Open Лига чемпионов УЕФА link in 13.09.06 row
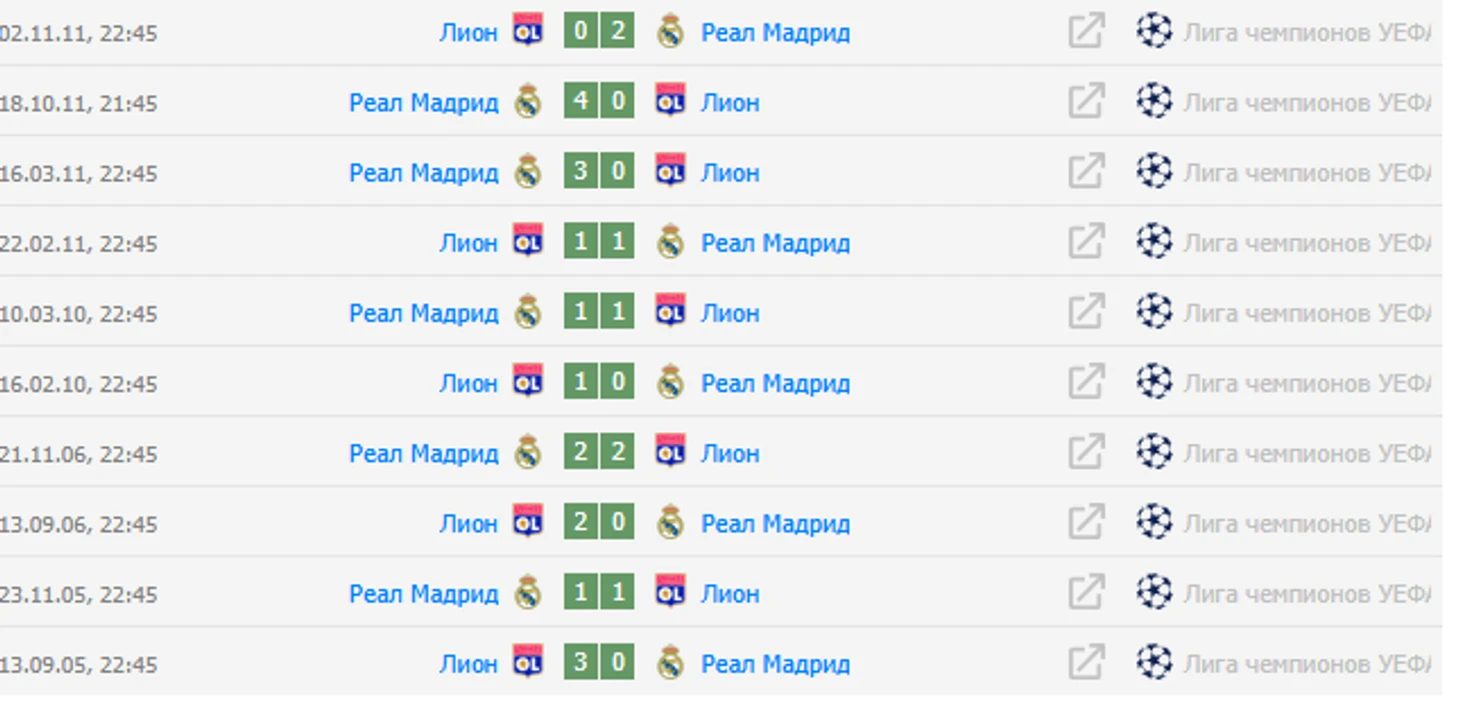The image size is (1460, 708). point(1308,523)
